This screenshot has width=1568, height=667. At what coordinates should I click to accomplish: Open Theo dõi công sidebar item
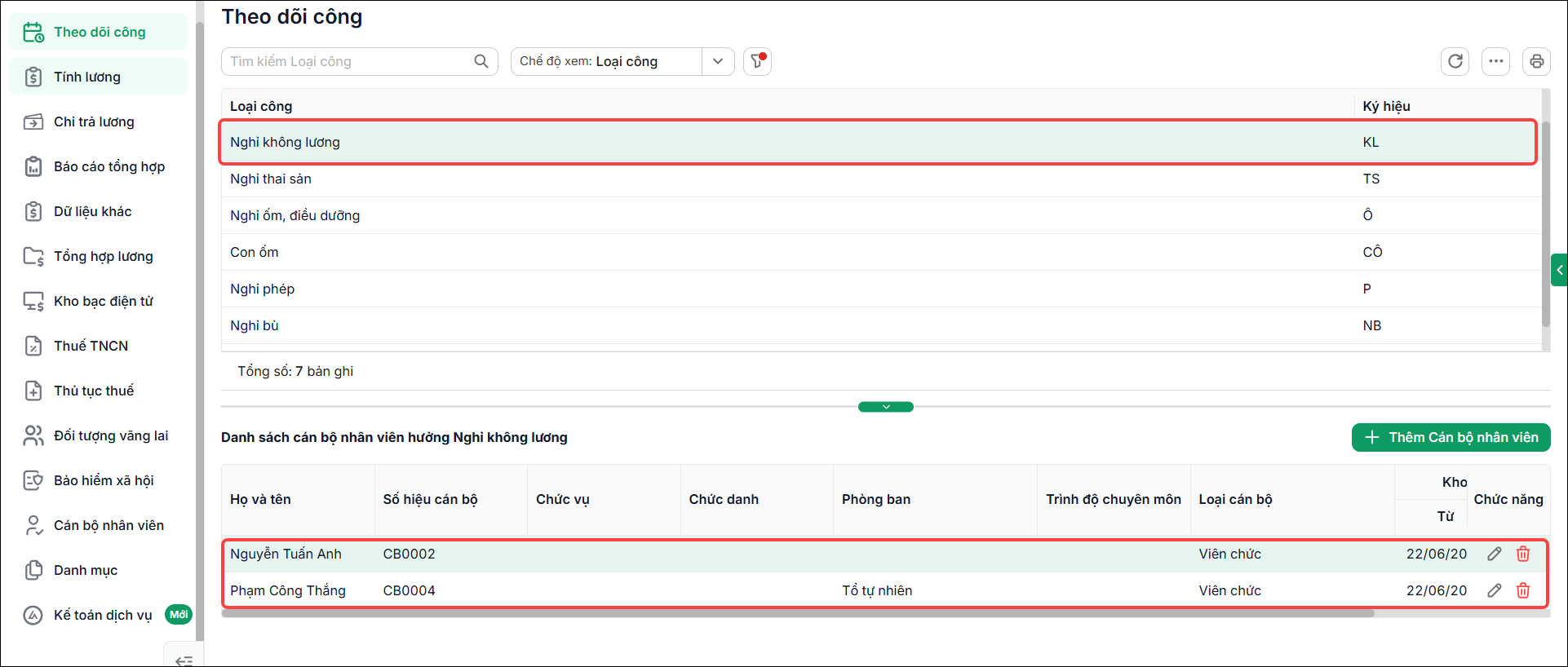point(99,32)
